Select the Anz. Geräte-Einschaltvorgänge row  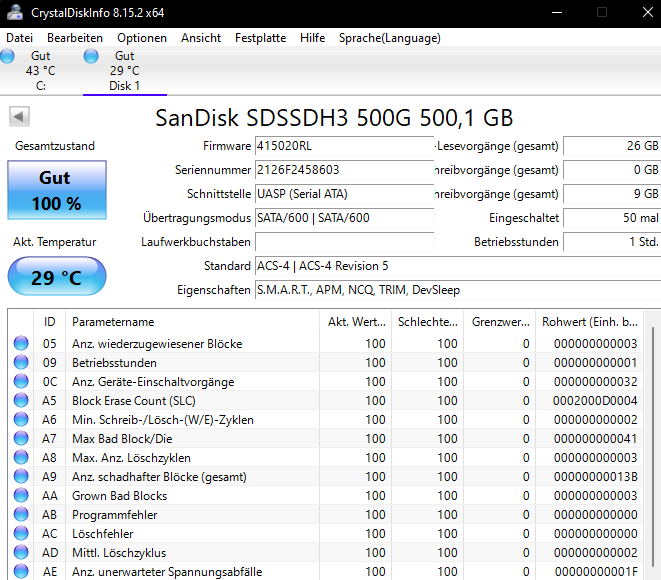point(326,381)
